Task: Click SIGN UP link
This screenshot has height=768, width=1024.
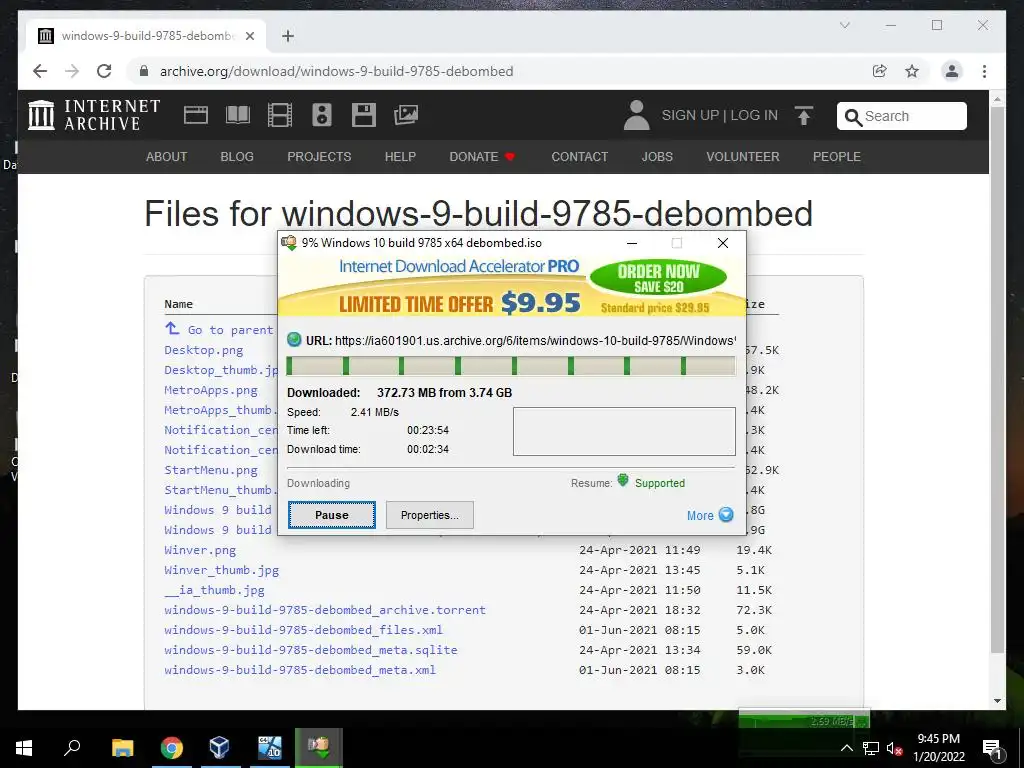Action: [690, 116]
